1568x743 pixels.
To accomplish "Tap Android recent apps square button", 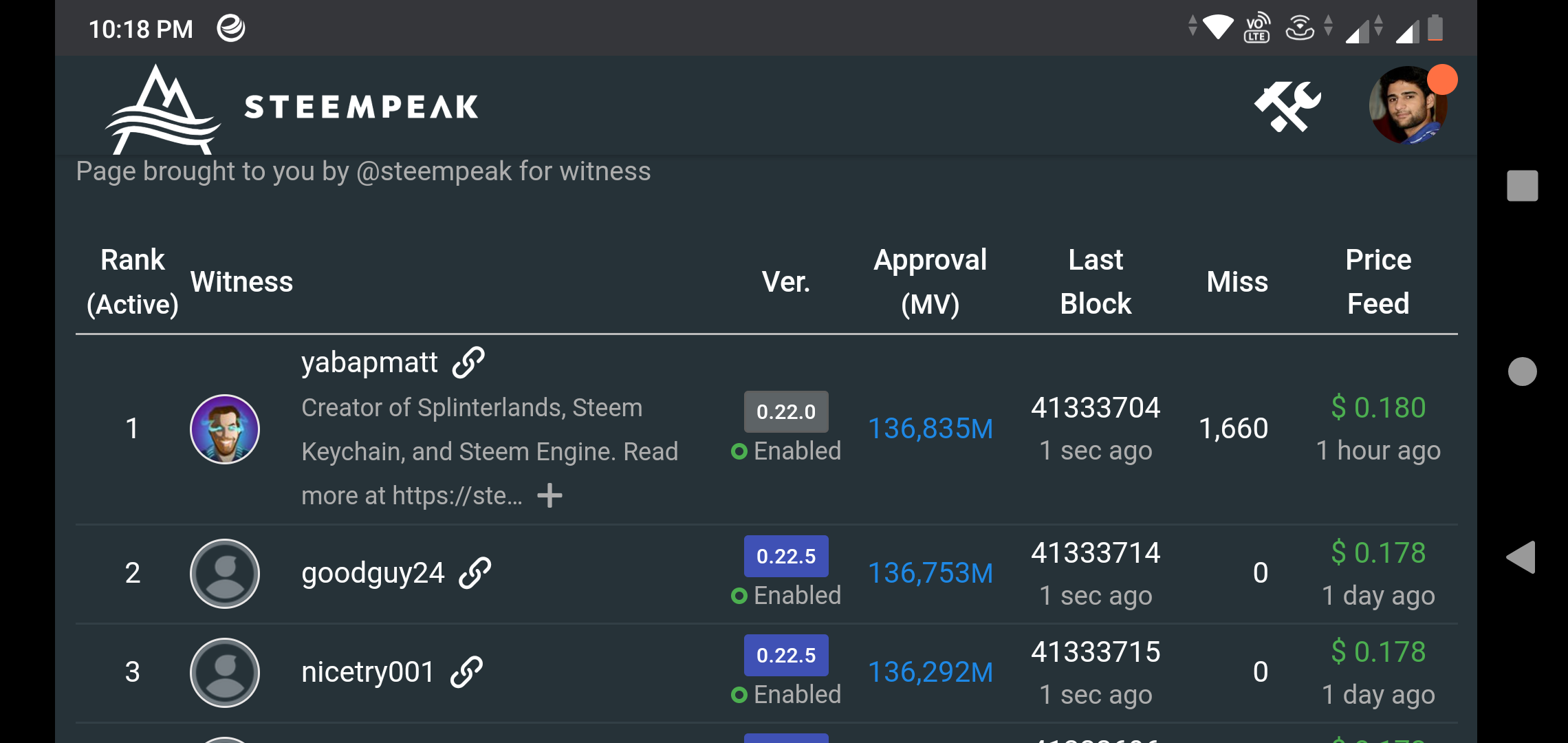I will (1522, 186).
